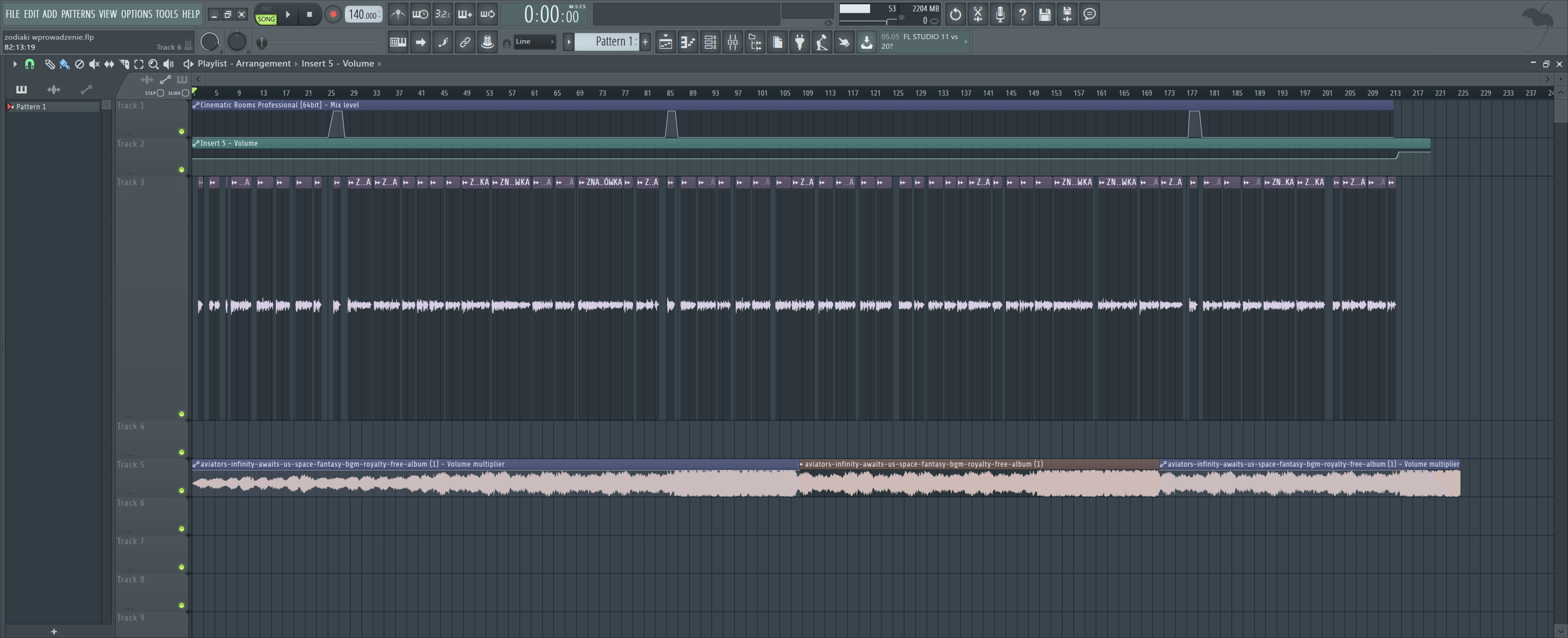Select Pattern 1 in the picker
This screenshot has width=1568, height=638.
53,107
